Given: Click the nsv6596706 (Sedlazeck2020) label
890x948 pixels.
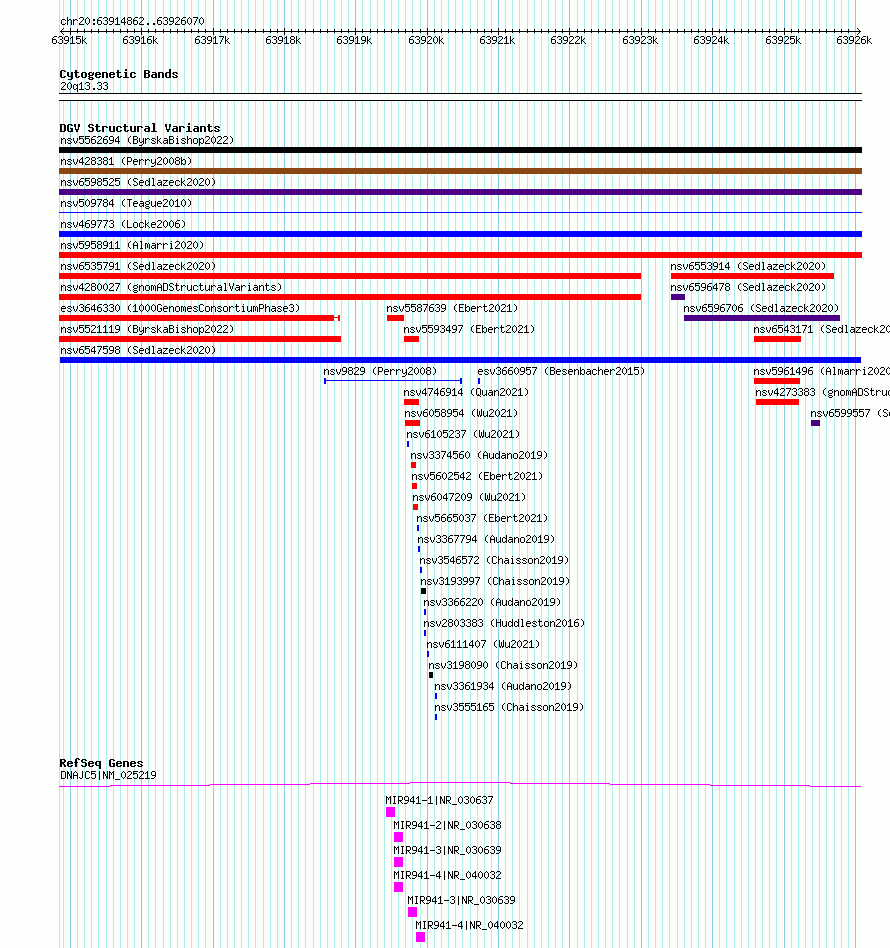Looking at the screenshot, I should pyautogui.click(x=761, y=308).
